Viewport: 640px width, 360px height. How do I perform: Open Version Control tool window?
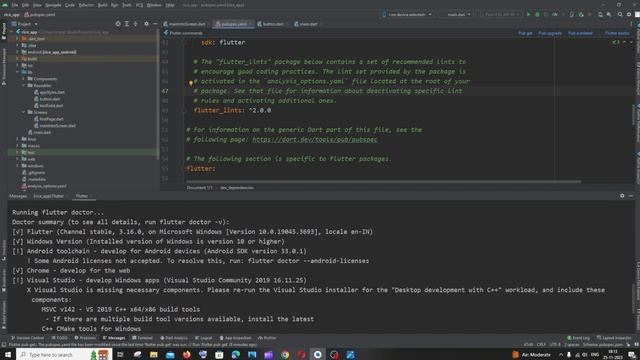coord(27,338)
